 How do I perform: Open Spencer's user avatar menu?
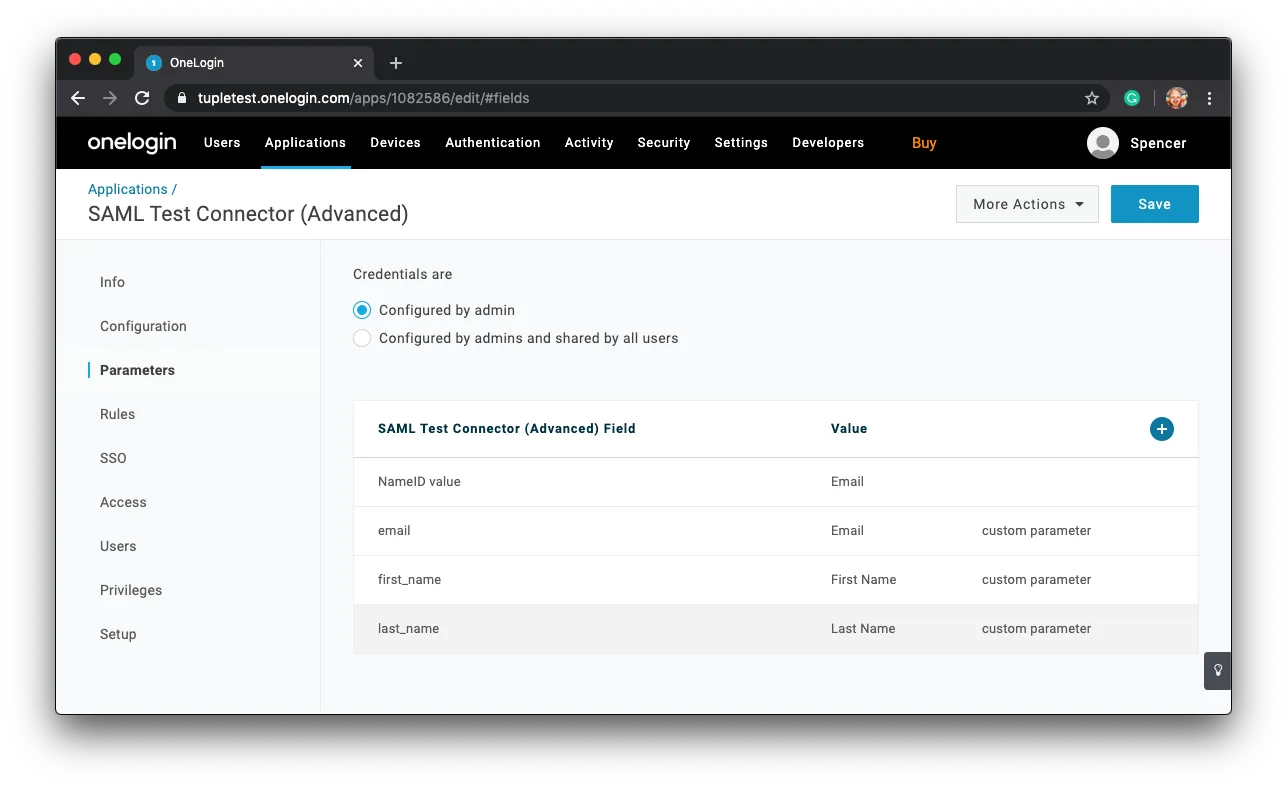[x=1102, y=143]
